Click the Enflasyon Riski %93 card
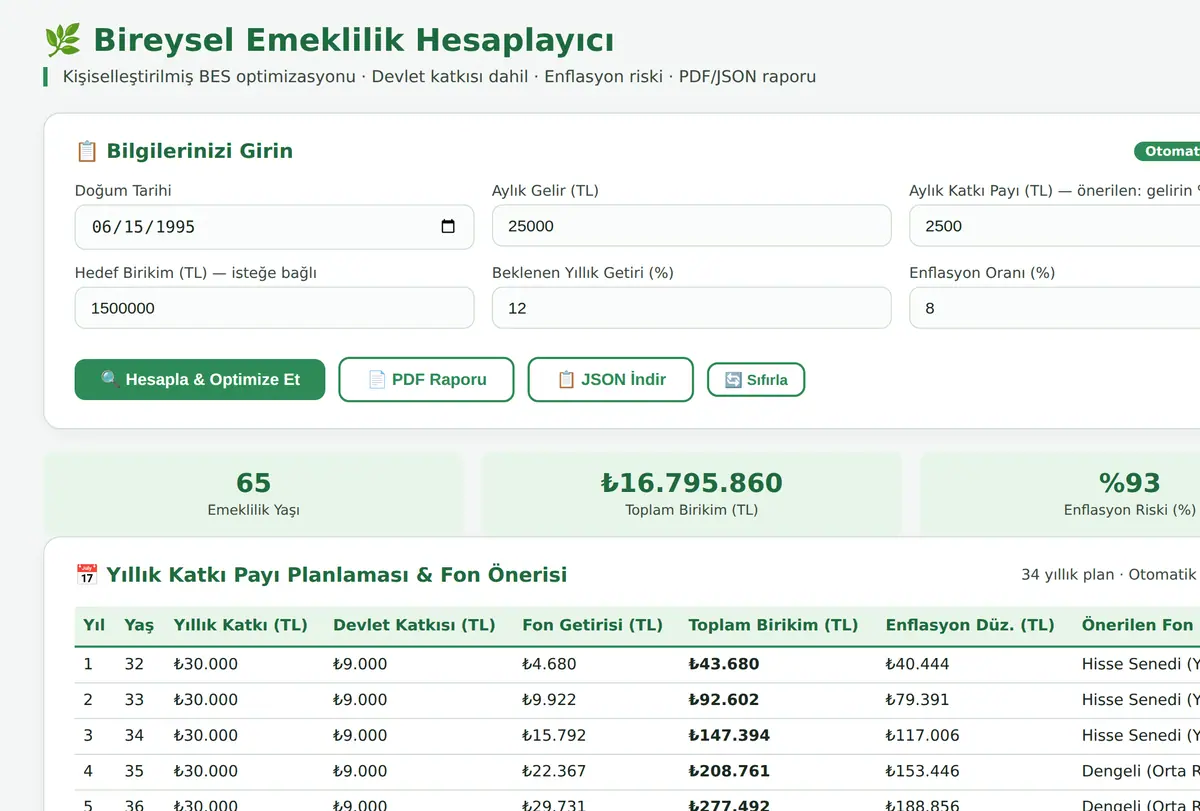The height and width of the screenshot is (811, 1200). click(x=1060, y=494)
